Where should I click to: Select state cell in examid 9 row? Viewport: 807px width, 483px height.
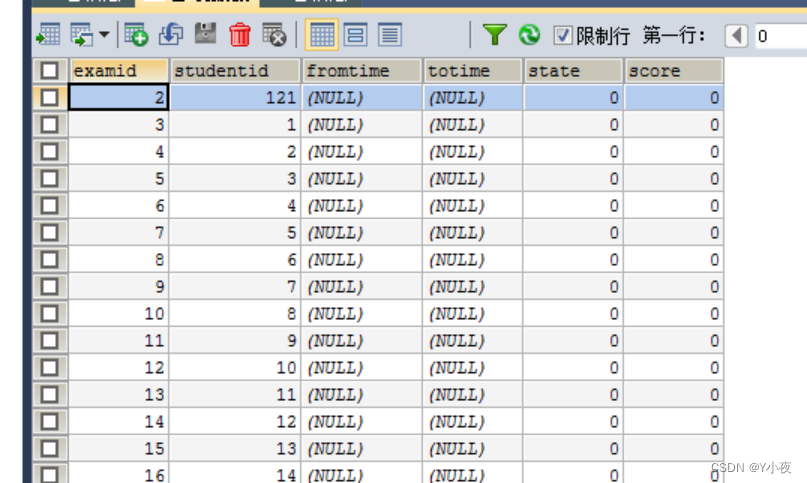tap(573, 286)
